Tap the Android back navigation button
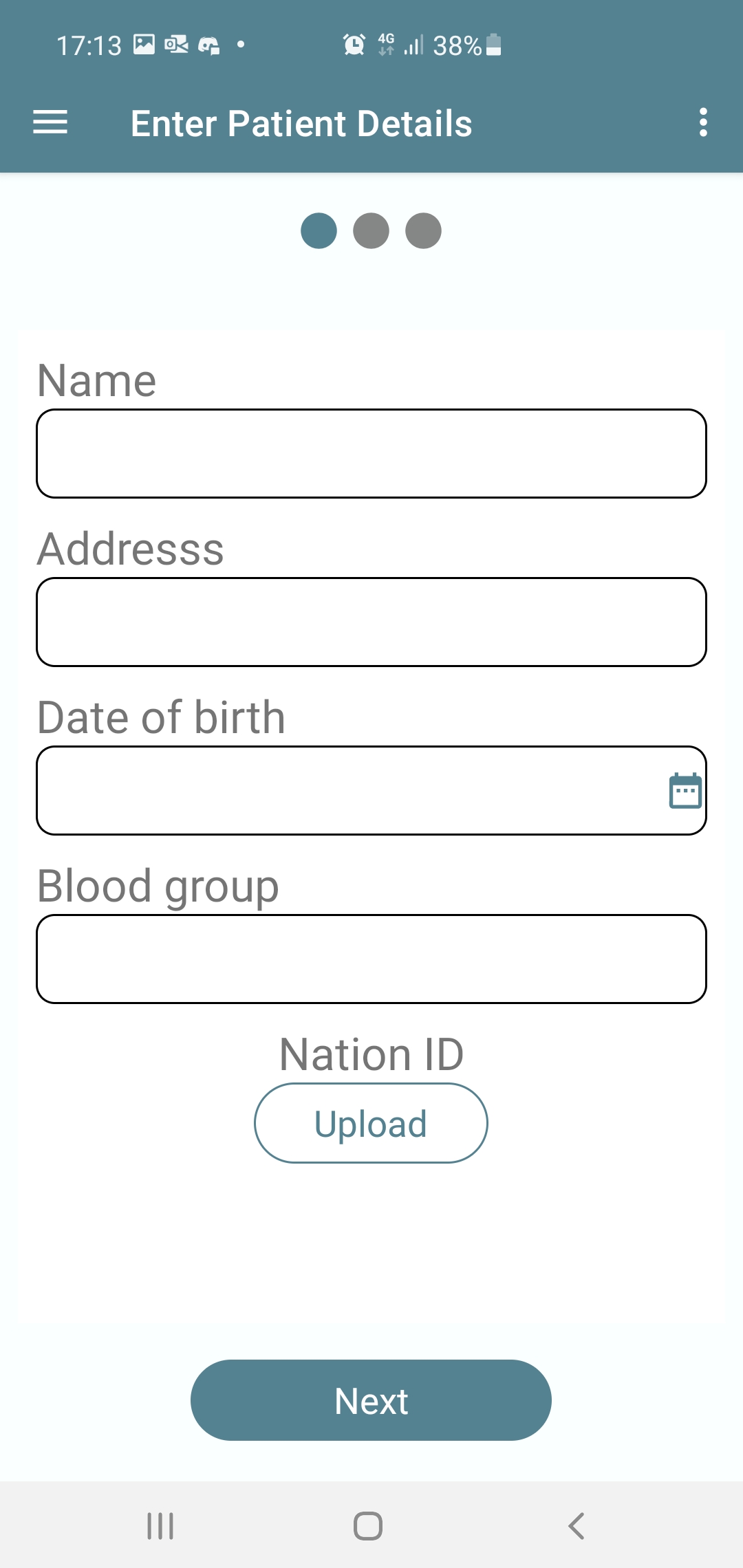This screenshot has width=743, height=1568. pos(576,1525)
